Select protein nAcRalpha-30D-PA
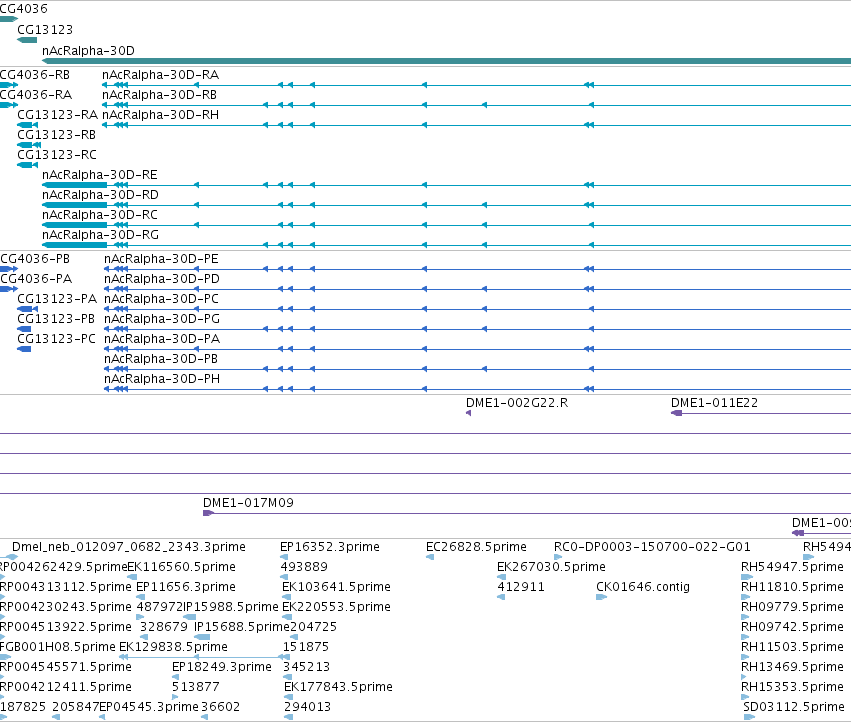Viewport: 851px width, 722px height. coord(162,339)
